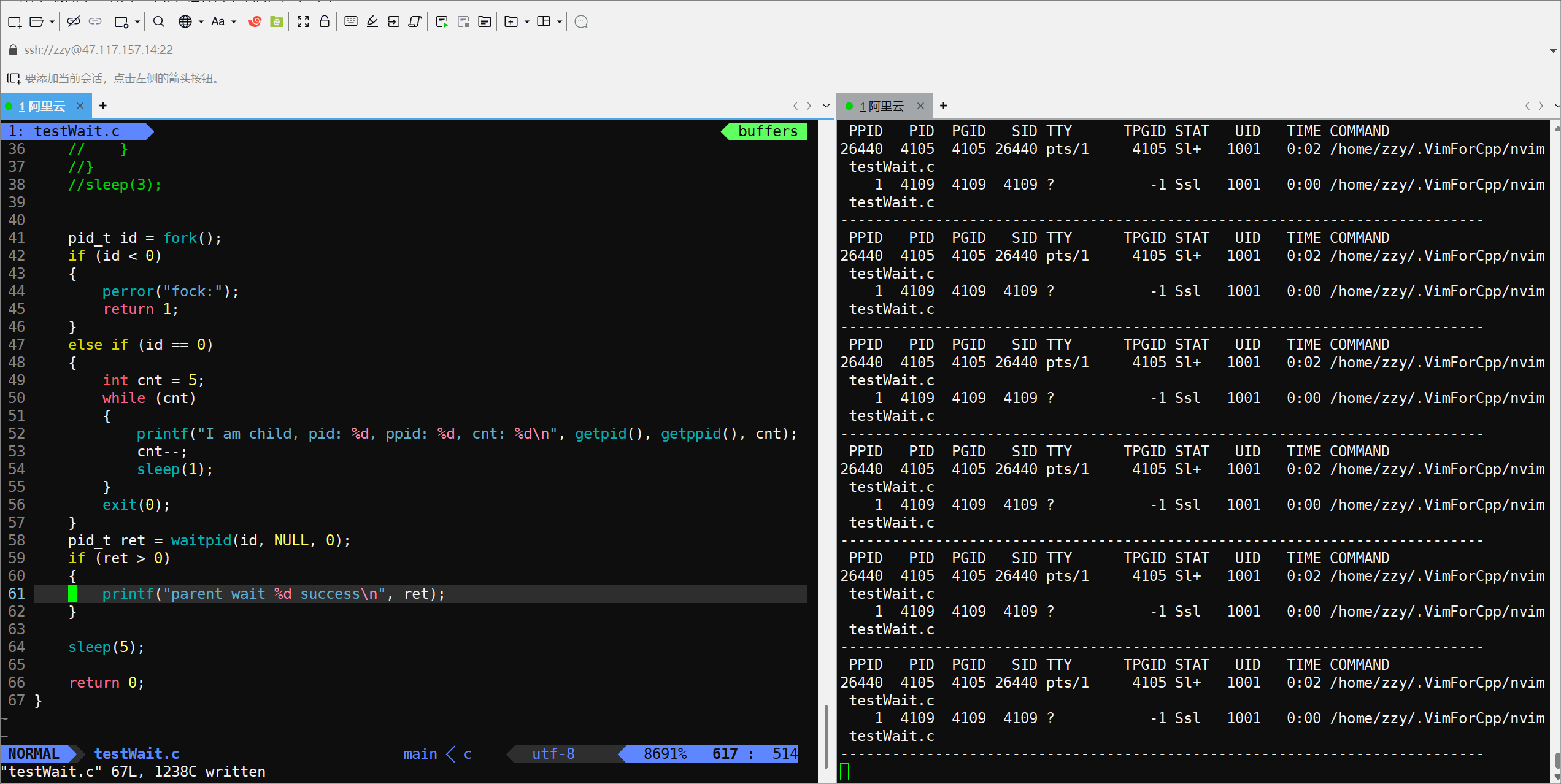Click the highlight pen icon

372,22
